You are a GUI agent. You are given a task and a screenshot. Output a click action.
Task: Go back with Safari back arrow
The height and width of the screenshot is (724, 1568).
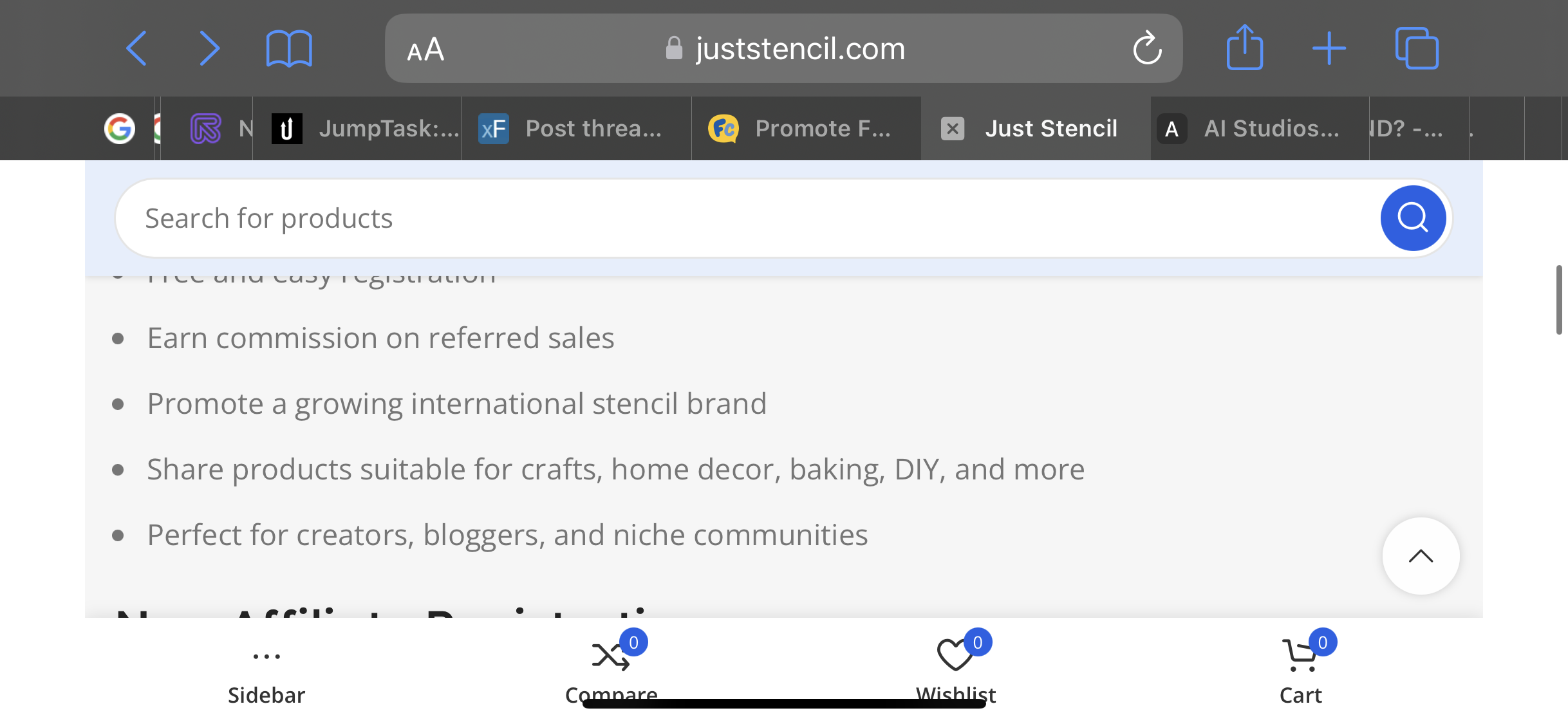coord(136,48)
